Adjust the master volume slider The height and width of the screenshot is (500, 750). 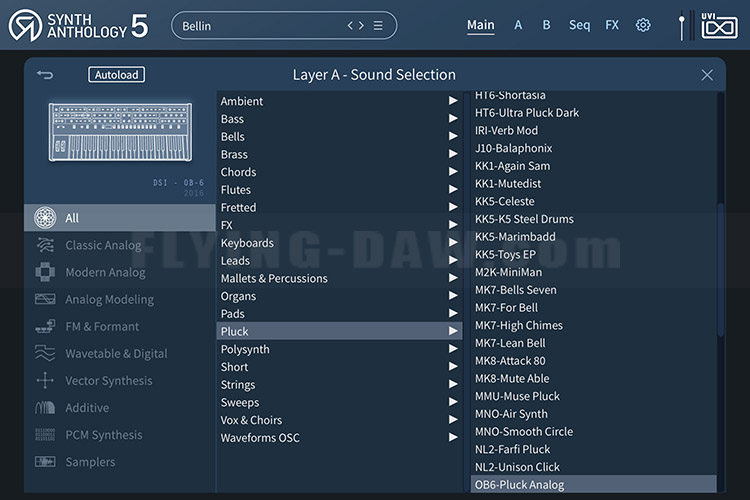coord(682,26)
